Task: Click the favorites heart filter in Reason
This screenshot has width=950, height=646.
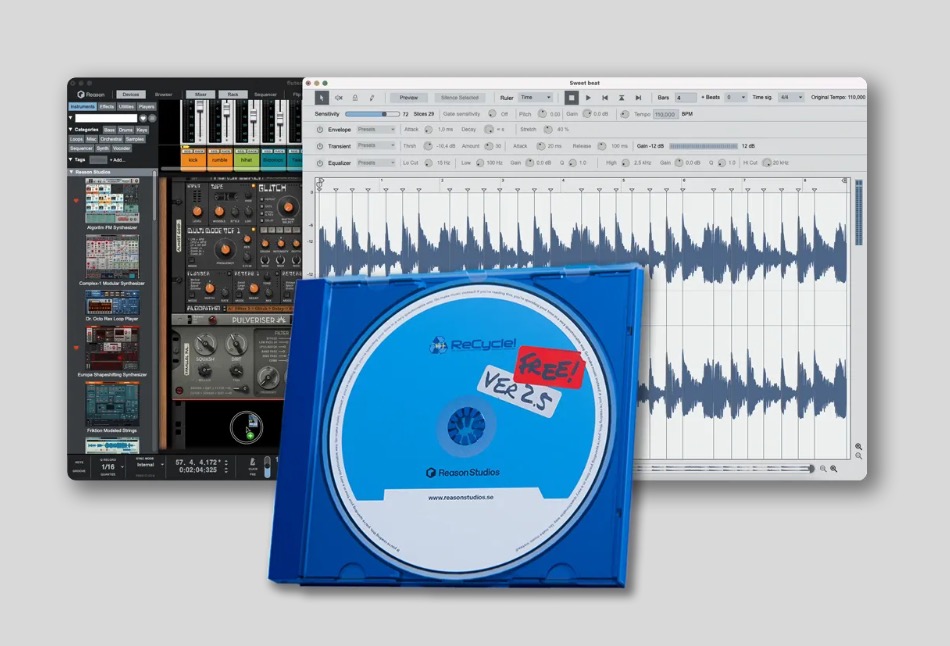Action: pos(144,118)
